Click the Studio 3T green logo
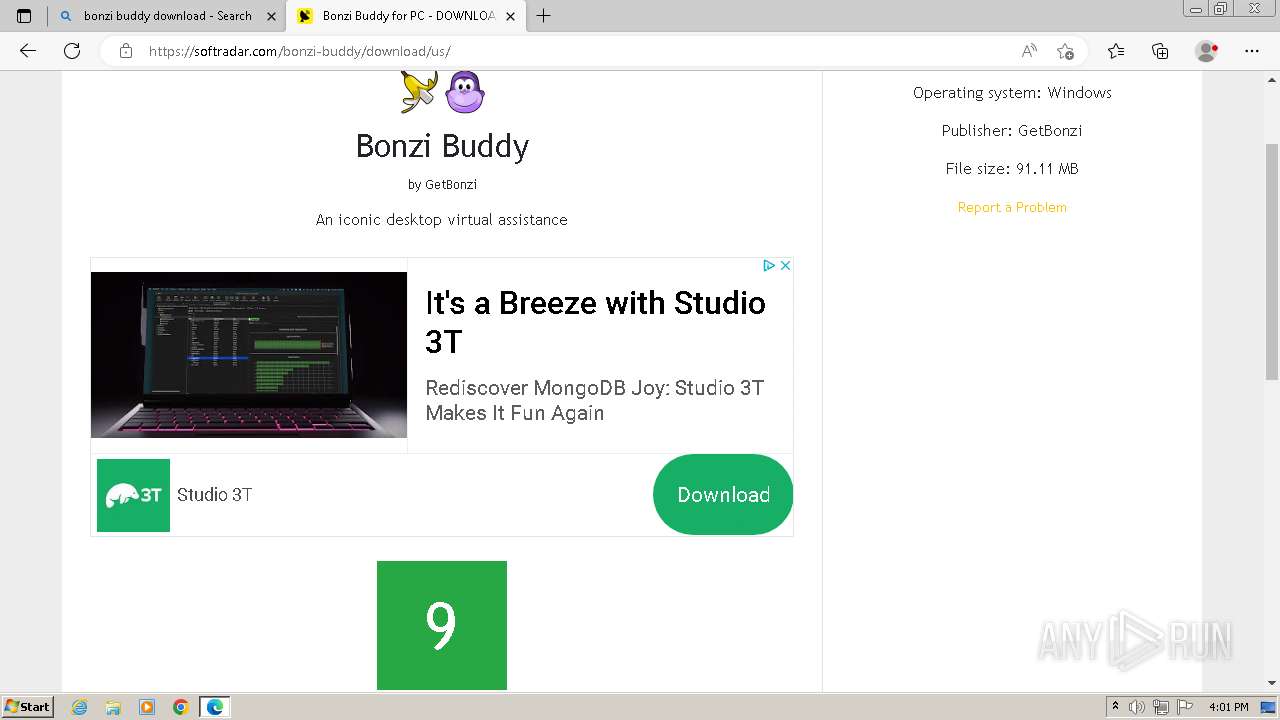1280x720 pixels. pos(133,495)
